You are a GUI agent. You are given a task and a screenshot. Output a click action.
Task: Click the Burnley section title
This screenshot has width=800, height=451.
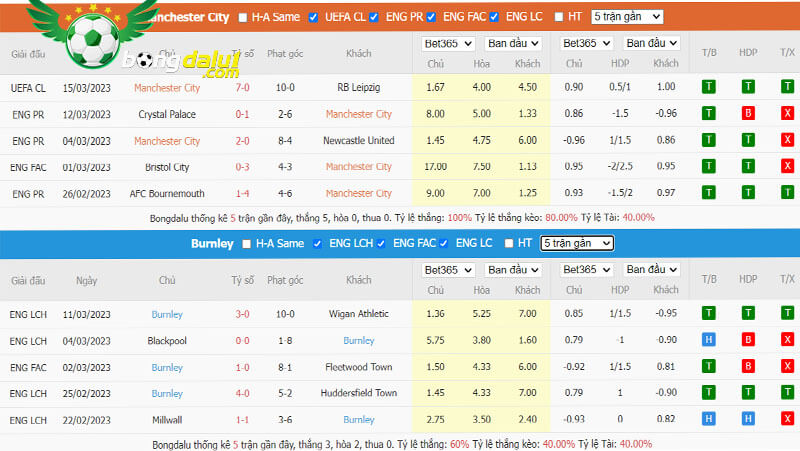point(212,244)
